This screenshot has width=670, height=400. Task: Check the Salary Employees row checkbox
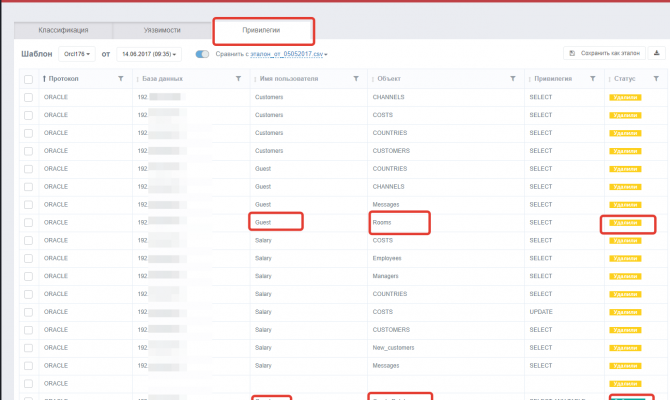click(x=29, y=259)
